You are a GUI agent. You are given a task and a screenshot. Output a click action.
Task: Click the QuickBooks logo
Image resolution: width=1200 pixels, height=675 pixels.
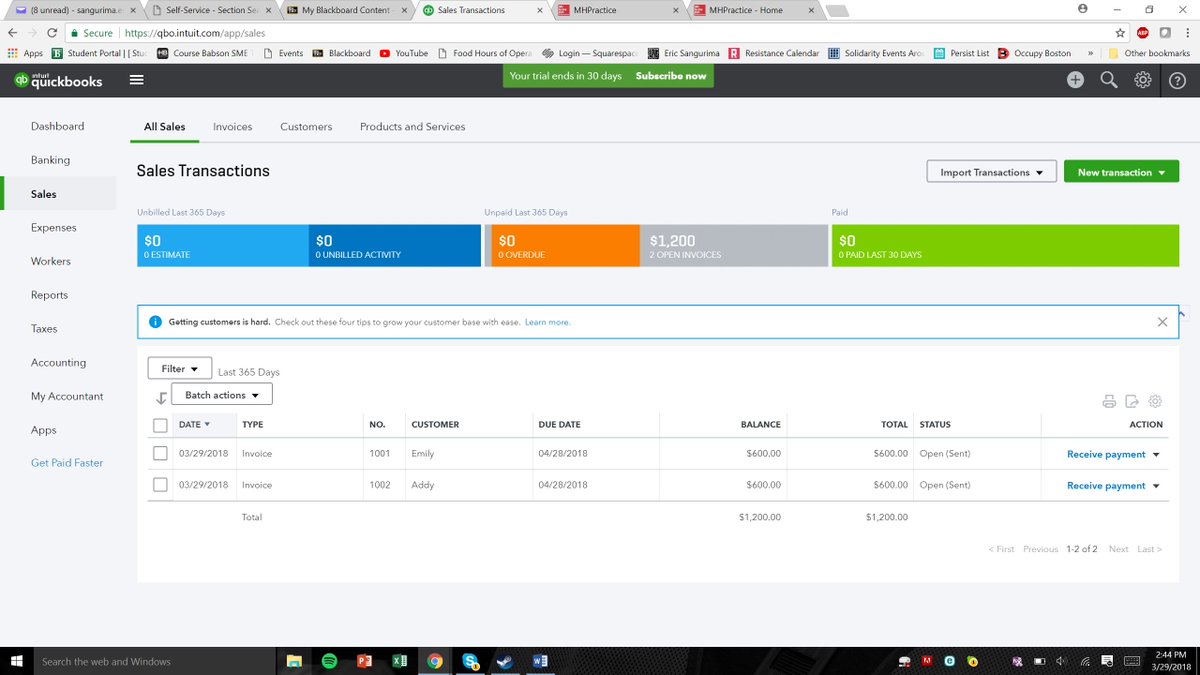point(59,80)
